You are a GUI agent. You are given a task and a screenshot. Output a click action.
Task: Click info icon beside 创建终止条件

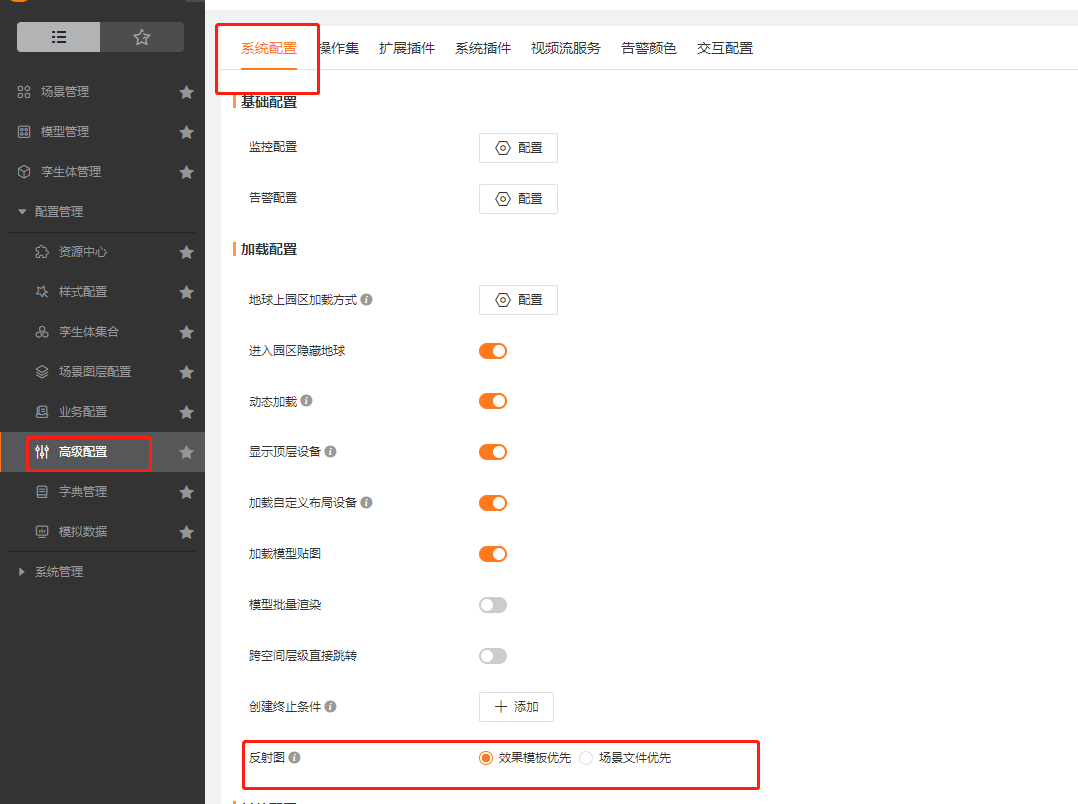331,706
